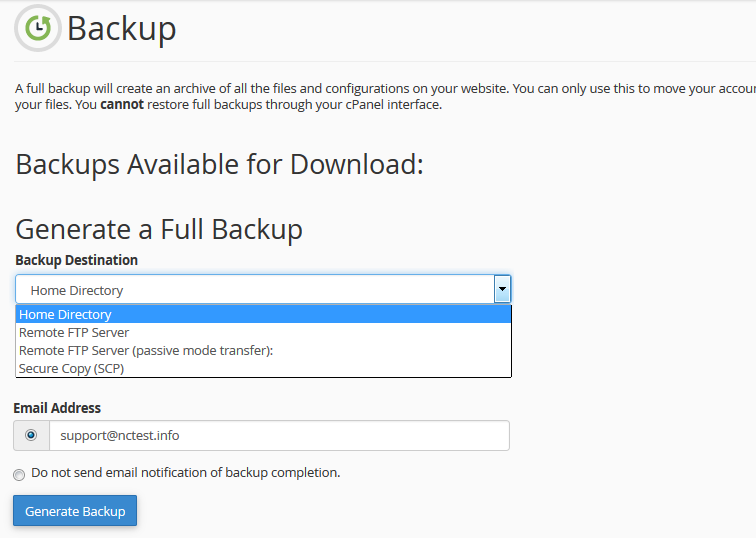
Task: Click the dropdown arrow of Backup Destination
Action: [x=502, y=290]
